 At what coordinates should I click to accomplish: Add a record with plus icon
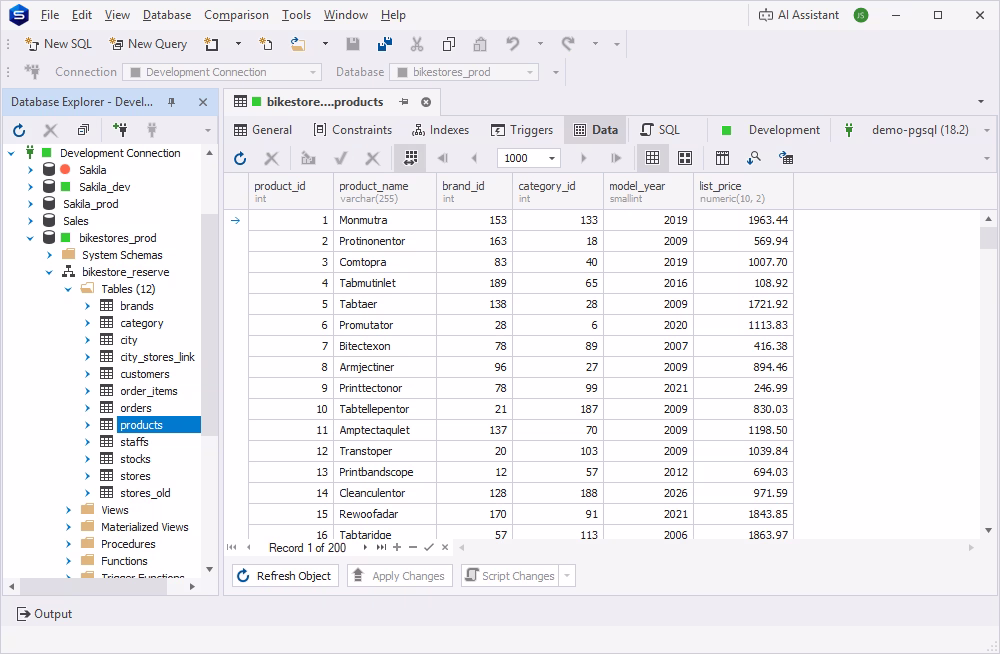click(x=397, y=547)
